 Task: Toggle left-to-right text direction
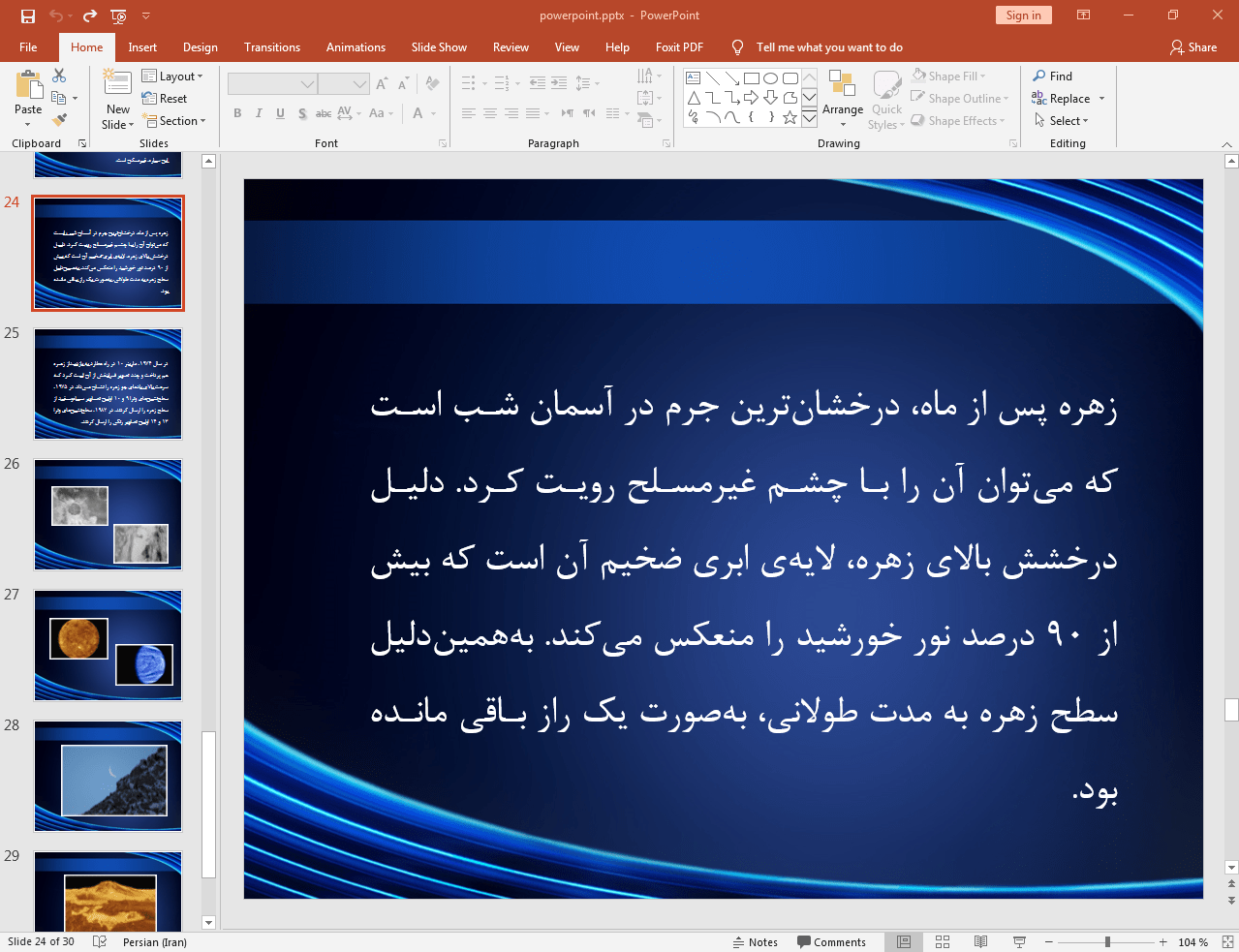[x=567, y=113]
